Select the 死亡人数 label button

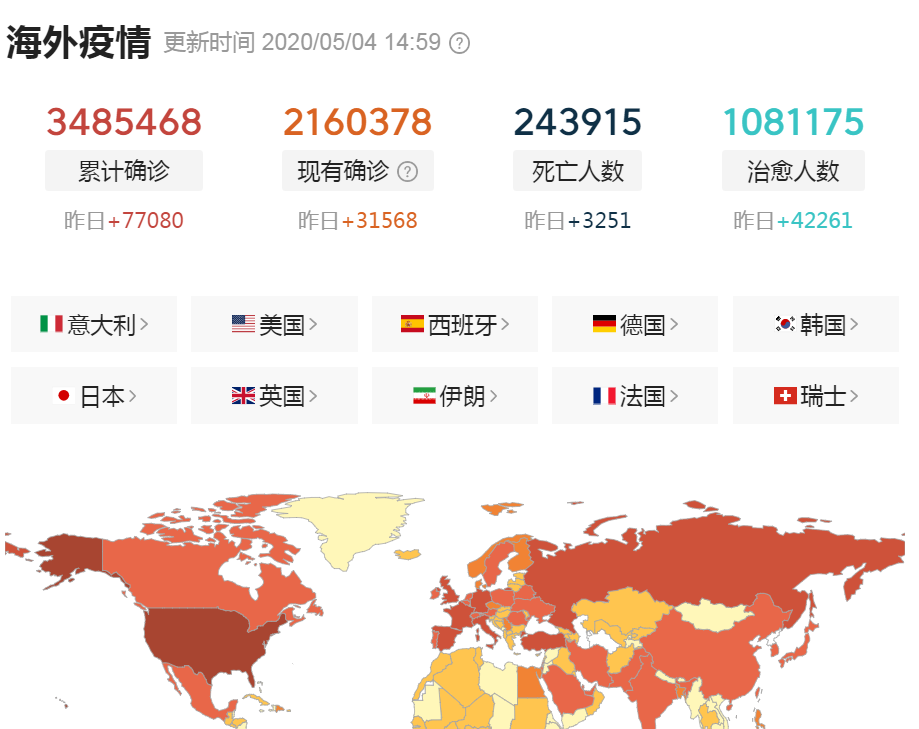click(x=577, y=171)
